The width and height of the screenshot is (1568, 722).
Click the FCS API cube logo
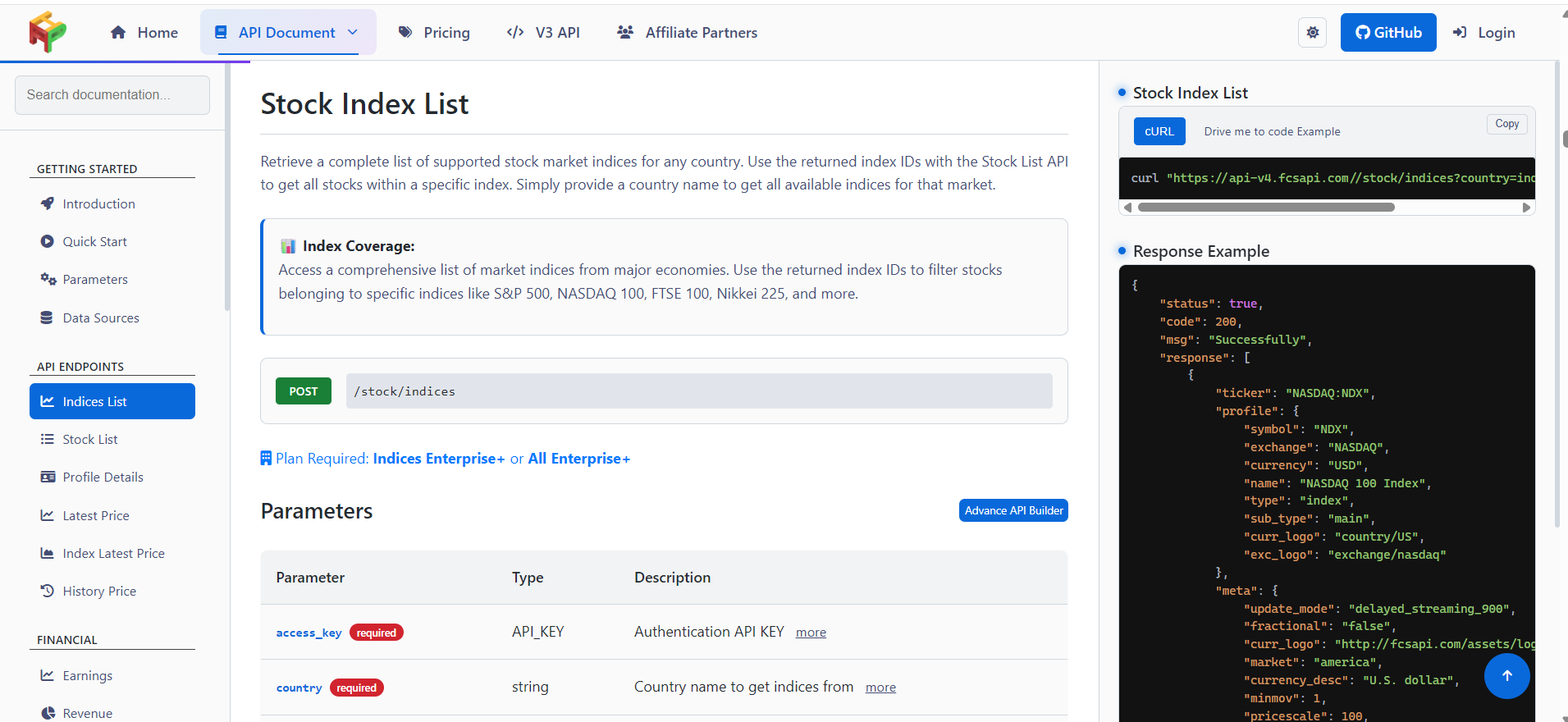[48, 32]
